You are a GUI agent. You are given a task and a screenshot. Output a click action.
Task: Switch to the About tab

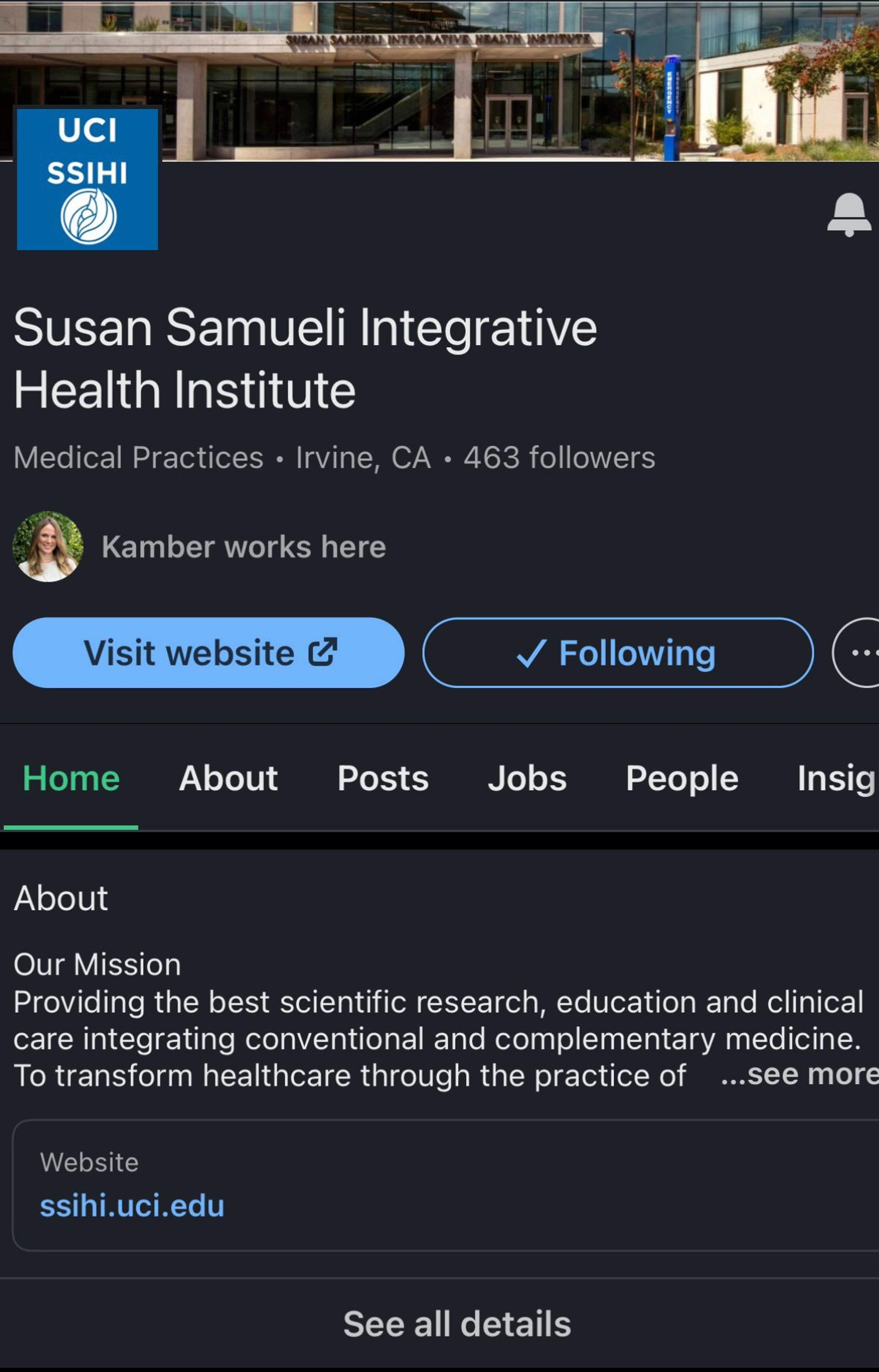(x=228, y=778)
